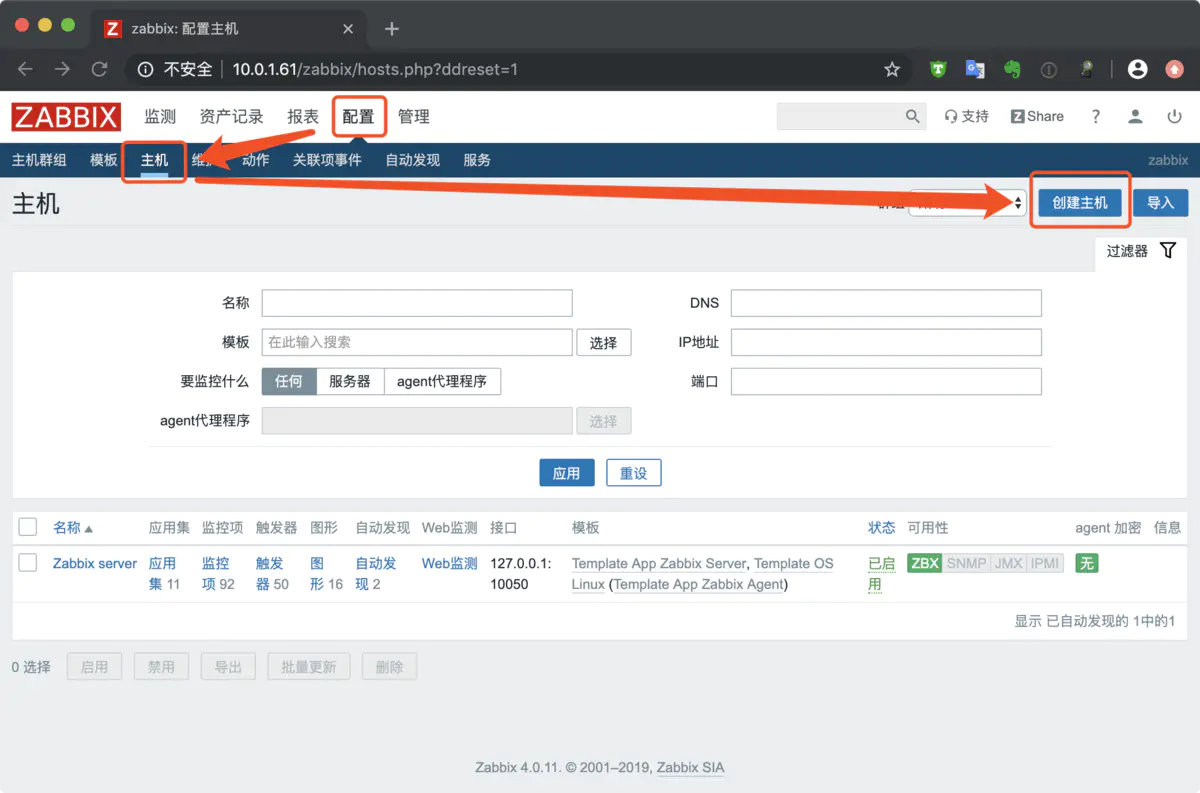Open the help question mark
1200x793 pixels.
tap(1096, 116)
